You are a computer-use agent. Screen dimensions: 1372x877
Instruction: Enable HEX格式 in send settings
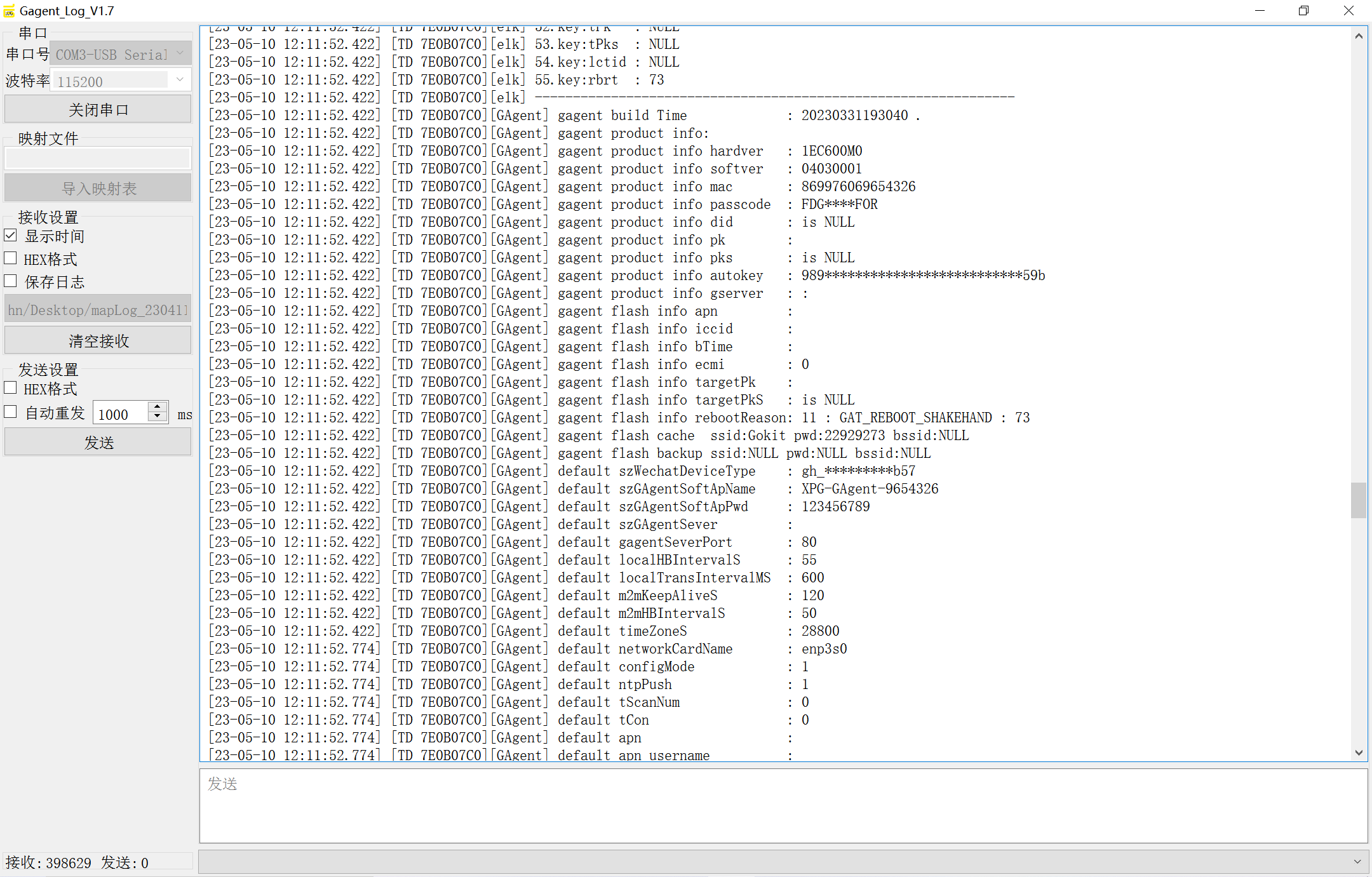pyautogui.click(x=11, y=388)
